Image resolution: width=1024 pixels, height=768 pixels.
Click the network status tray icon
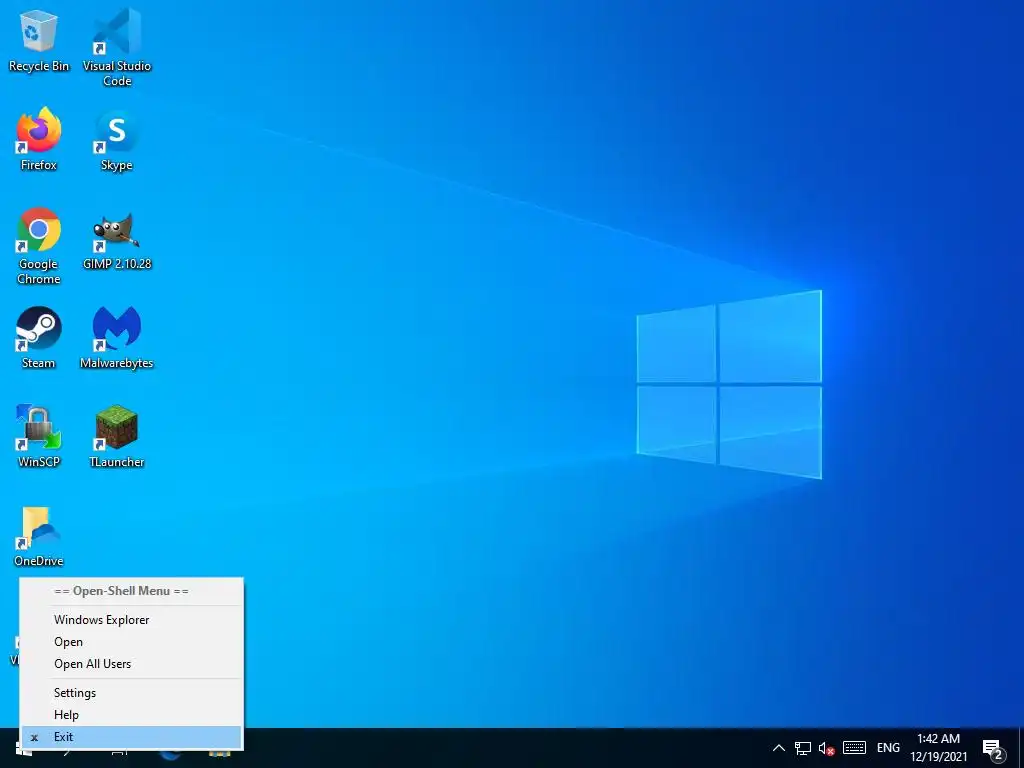pyautogui.click(x=803, y=748)
